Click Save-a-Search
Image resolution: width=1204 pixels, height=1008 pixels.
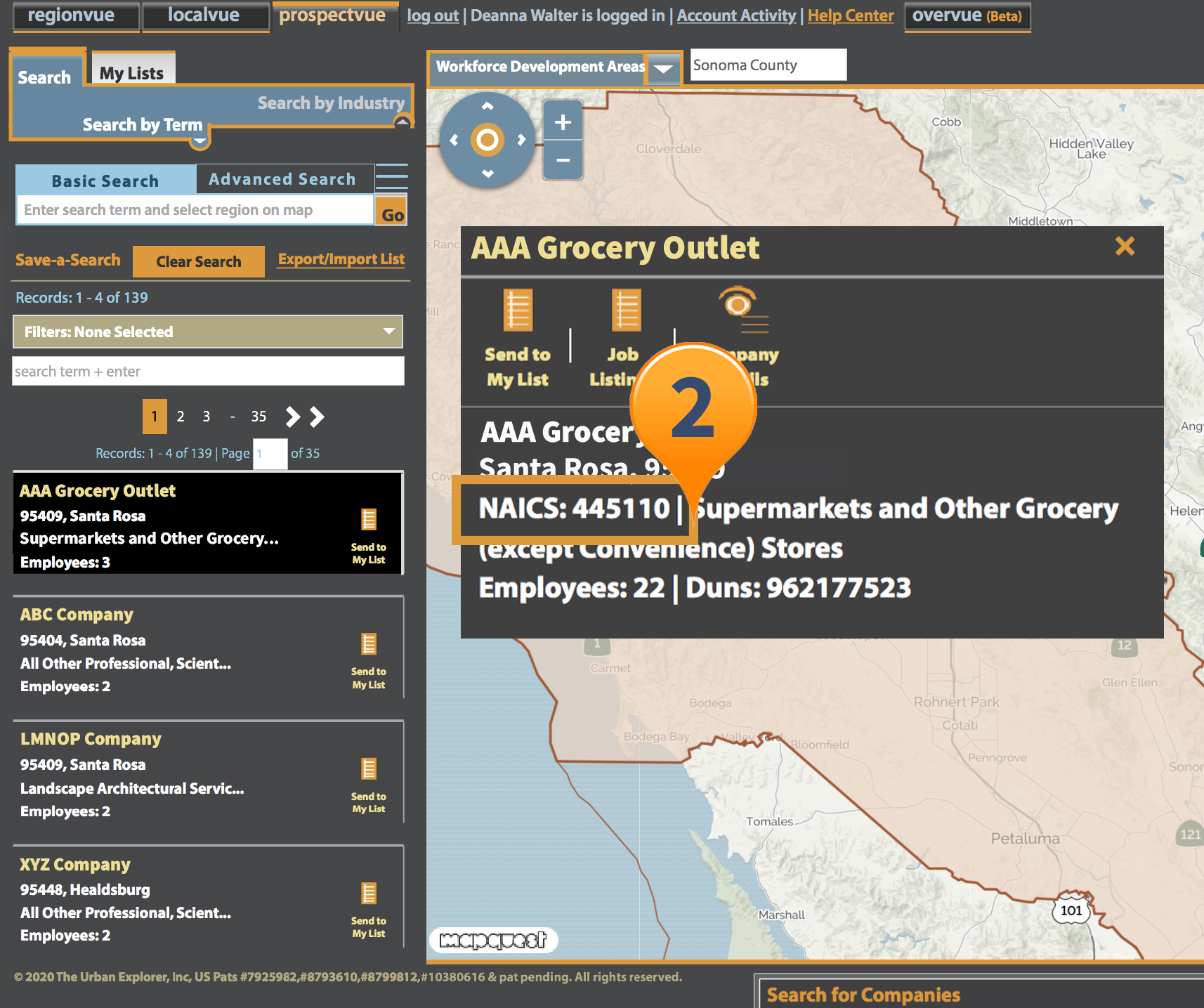[x=68, y=260]
